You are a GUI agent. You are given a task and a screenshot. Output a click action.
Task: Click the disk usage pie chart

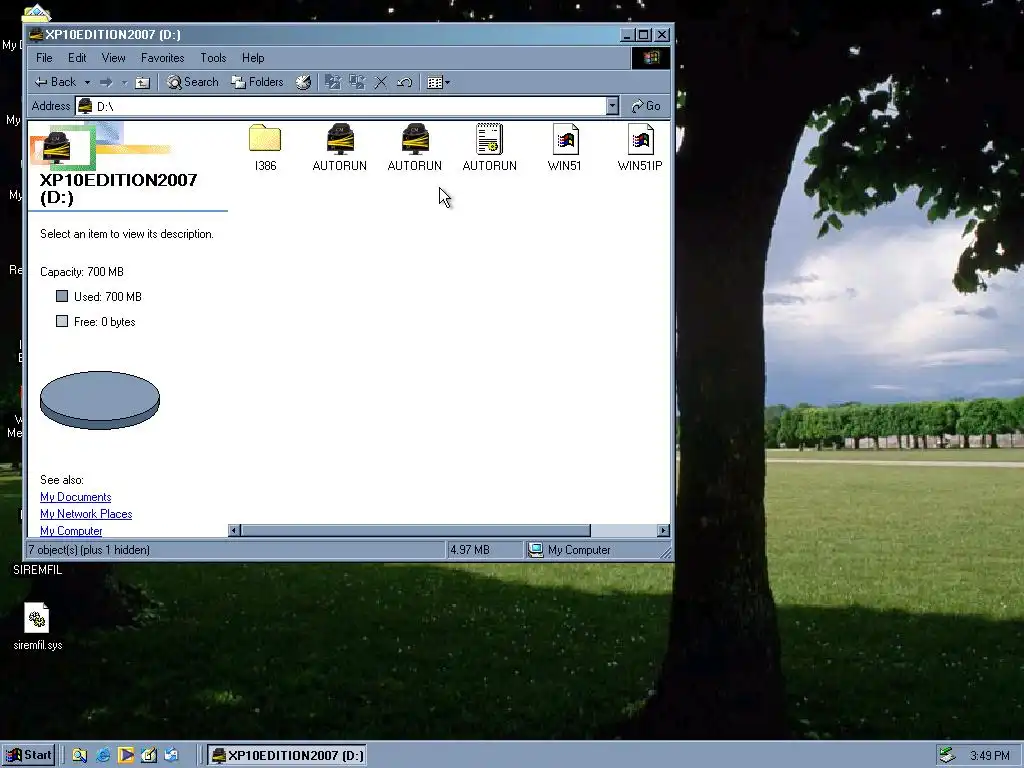[x=100, y=400]
